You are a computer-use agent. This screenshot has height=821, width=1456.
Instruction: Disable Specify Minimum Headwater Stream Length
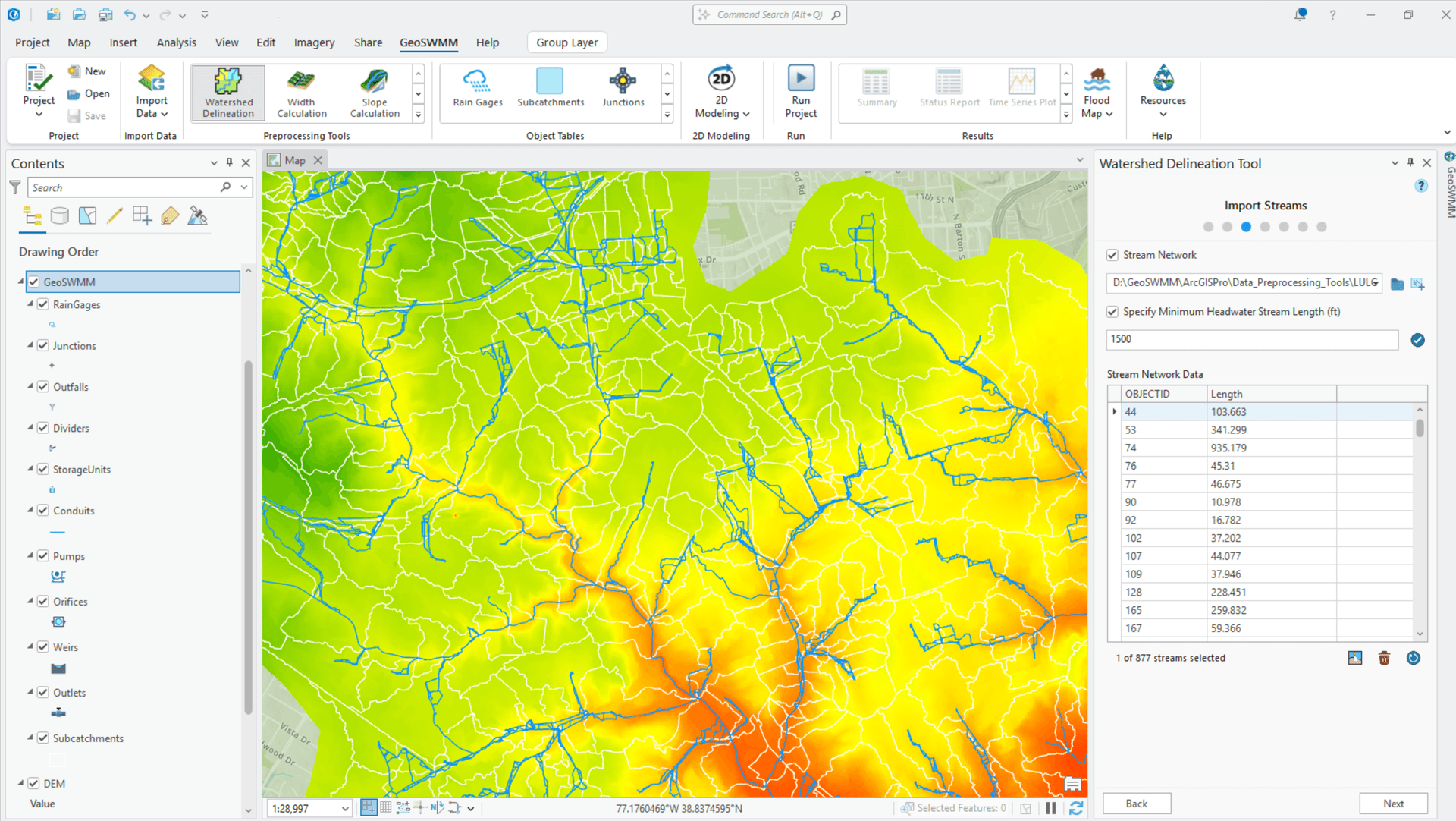click(1112, 311)
